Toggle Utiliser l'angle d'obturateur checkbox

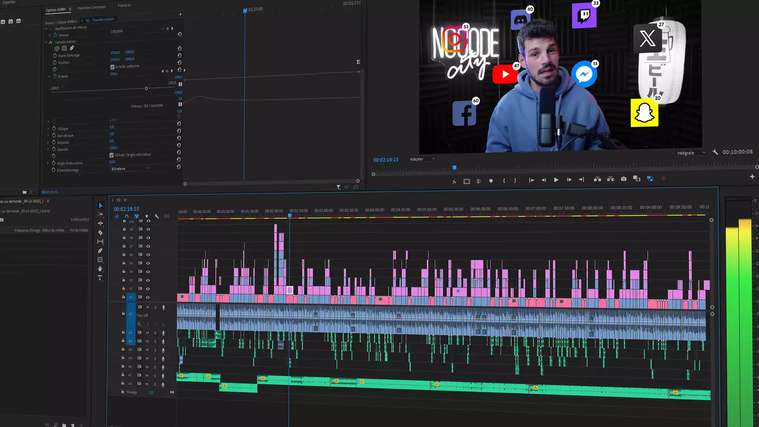[x=111, y=155]
